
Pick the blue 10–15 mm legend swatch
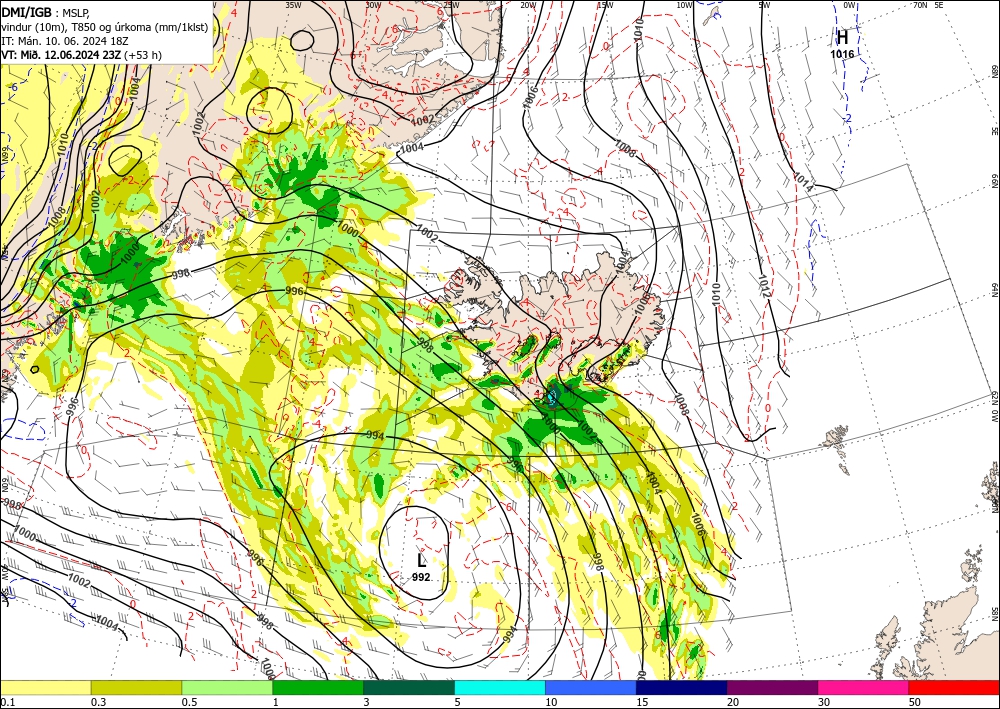(x=591, y=687)
